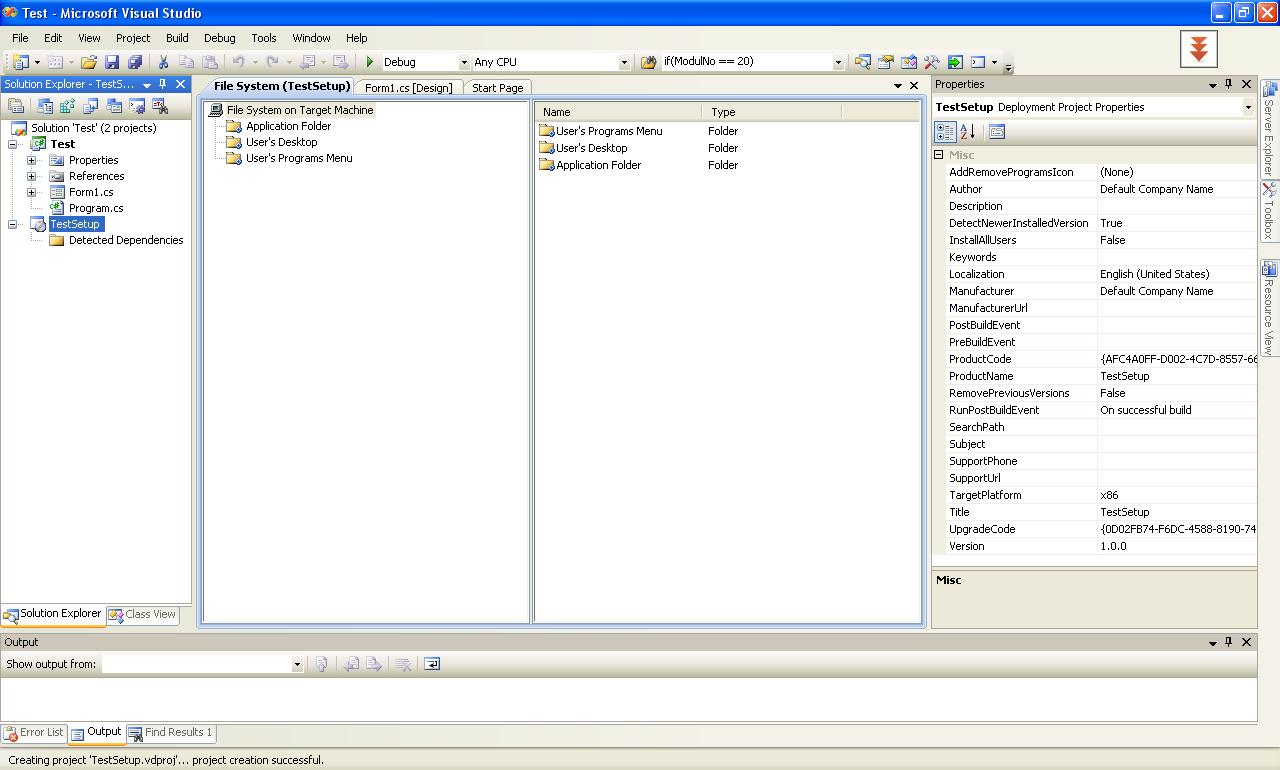
Task: Open the Any CPU platform dropdown
Action: pyautogui.click(x=624, y=62)
